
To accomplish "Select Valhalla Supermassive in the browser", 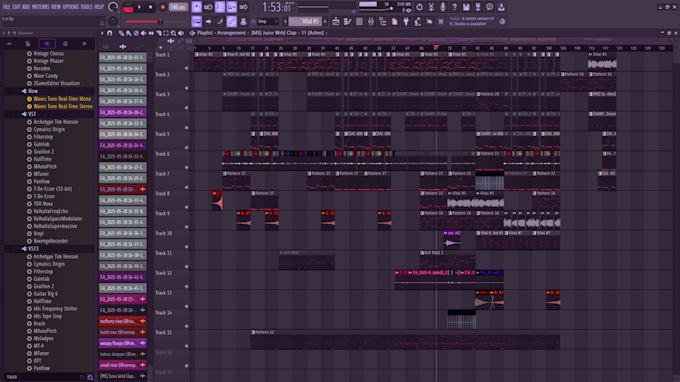I will [55, 226].
